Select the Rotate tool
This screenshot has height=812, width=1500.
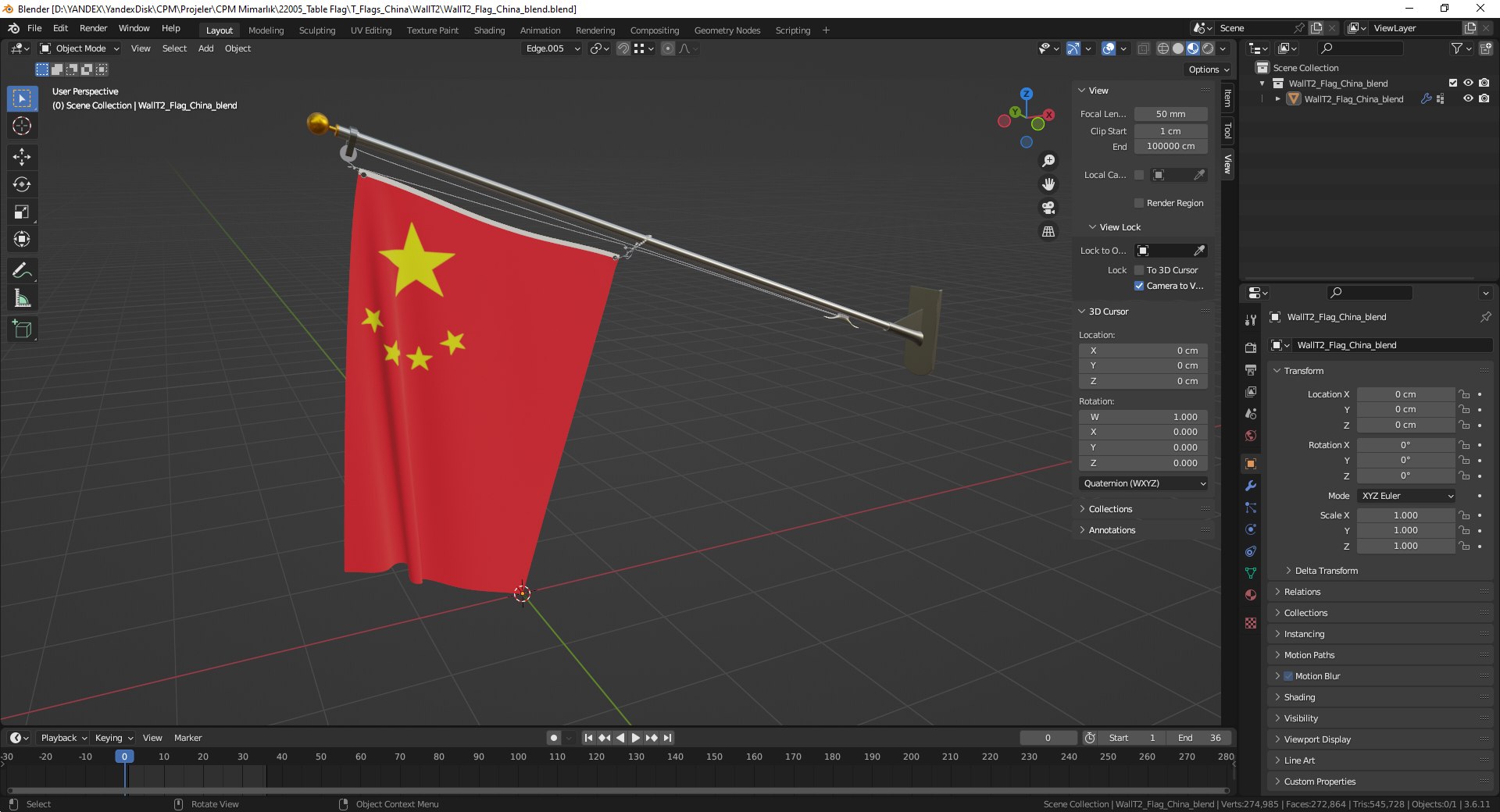tap(22, 184)
